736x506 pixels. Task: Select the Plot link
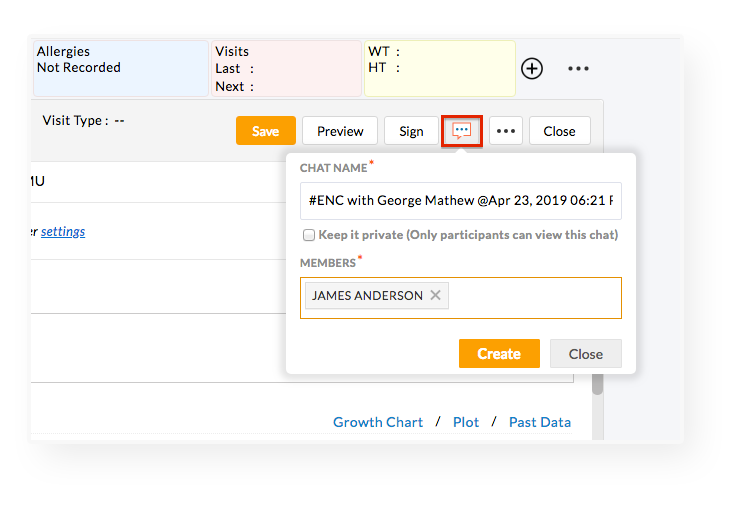coord(466,422)
